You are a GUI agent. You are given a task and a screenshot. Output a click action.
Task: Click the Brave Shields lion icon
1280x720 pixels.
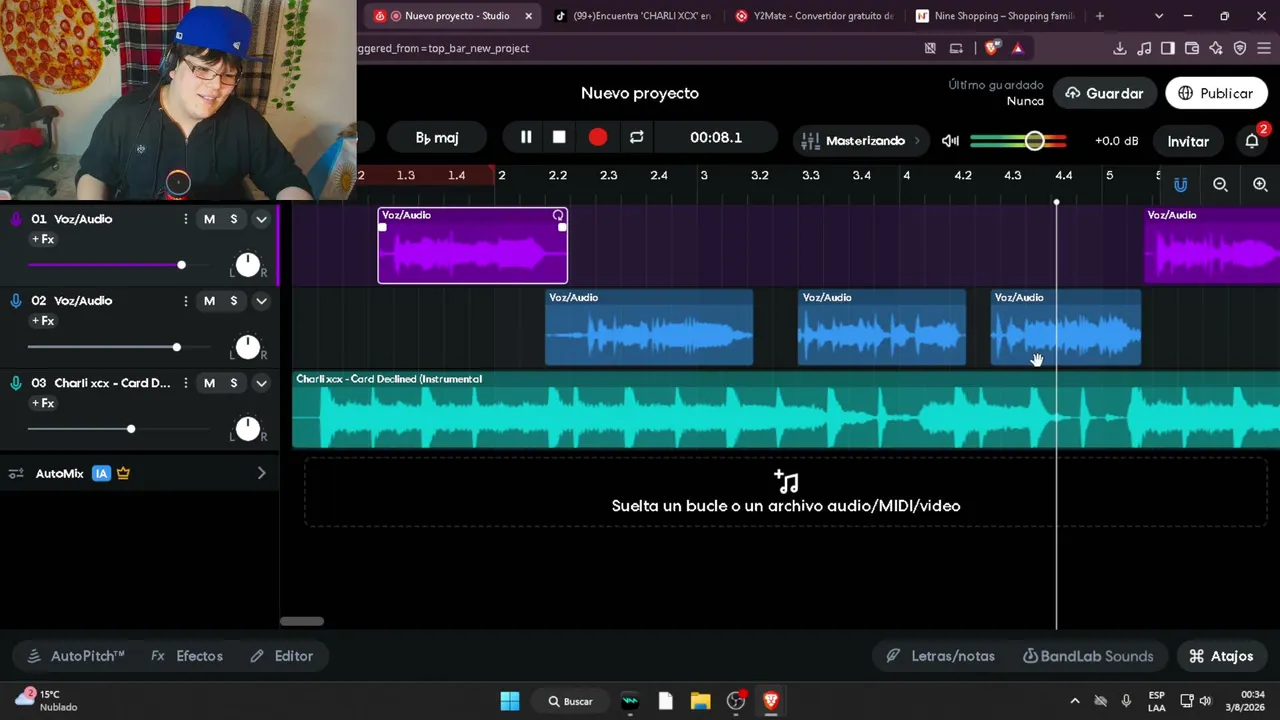pyautogui.click(x=992, y=48)
